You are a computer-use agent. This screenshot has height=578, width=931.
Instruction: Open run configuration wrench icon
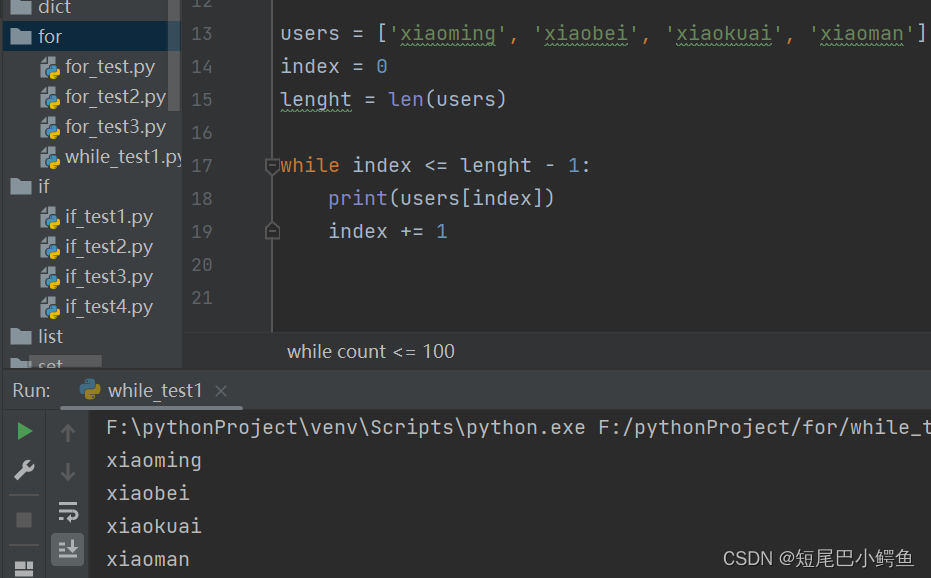pyautogui.click(x=24, y=470)
